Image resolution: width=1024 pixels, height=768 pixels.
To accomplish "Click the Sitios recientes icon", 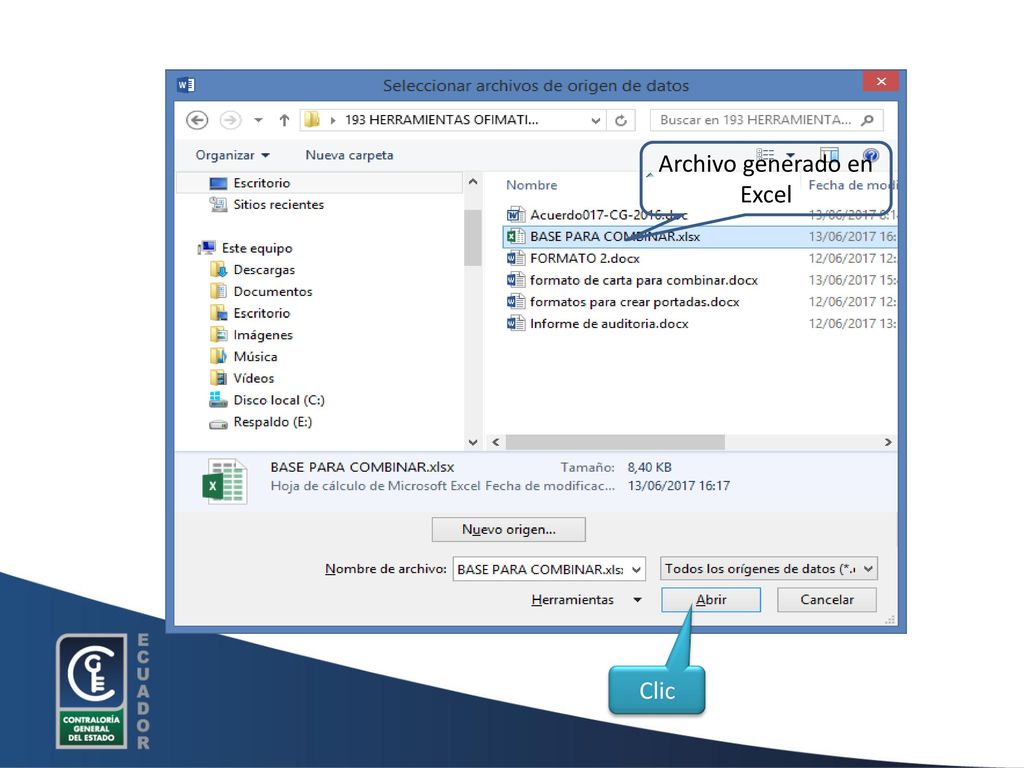I will [x=218, y=204].
